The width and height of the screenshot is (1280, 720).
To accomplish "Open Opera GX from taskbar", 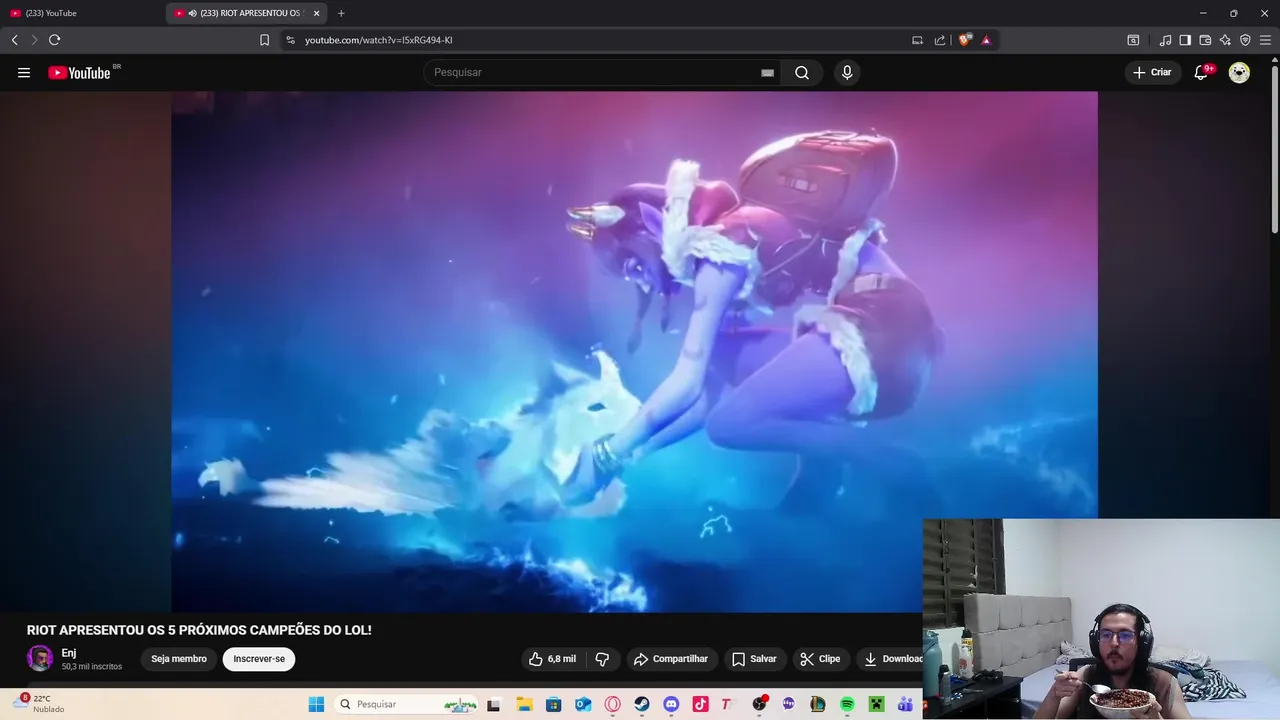I will pyautogui.click(x=612, y=704).
